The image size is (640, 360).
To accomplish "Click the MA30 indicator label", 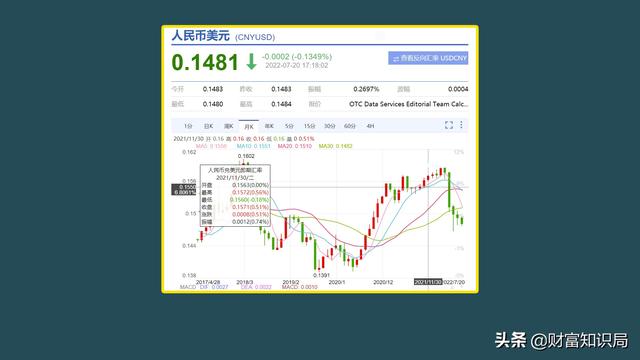I will (336, 146).
